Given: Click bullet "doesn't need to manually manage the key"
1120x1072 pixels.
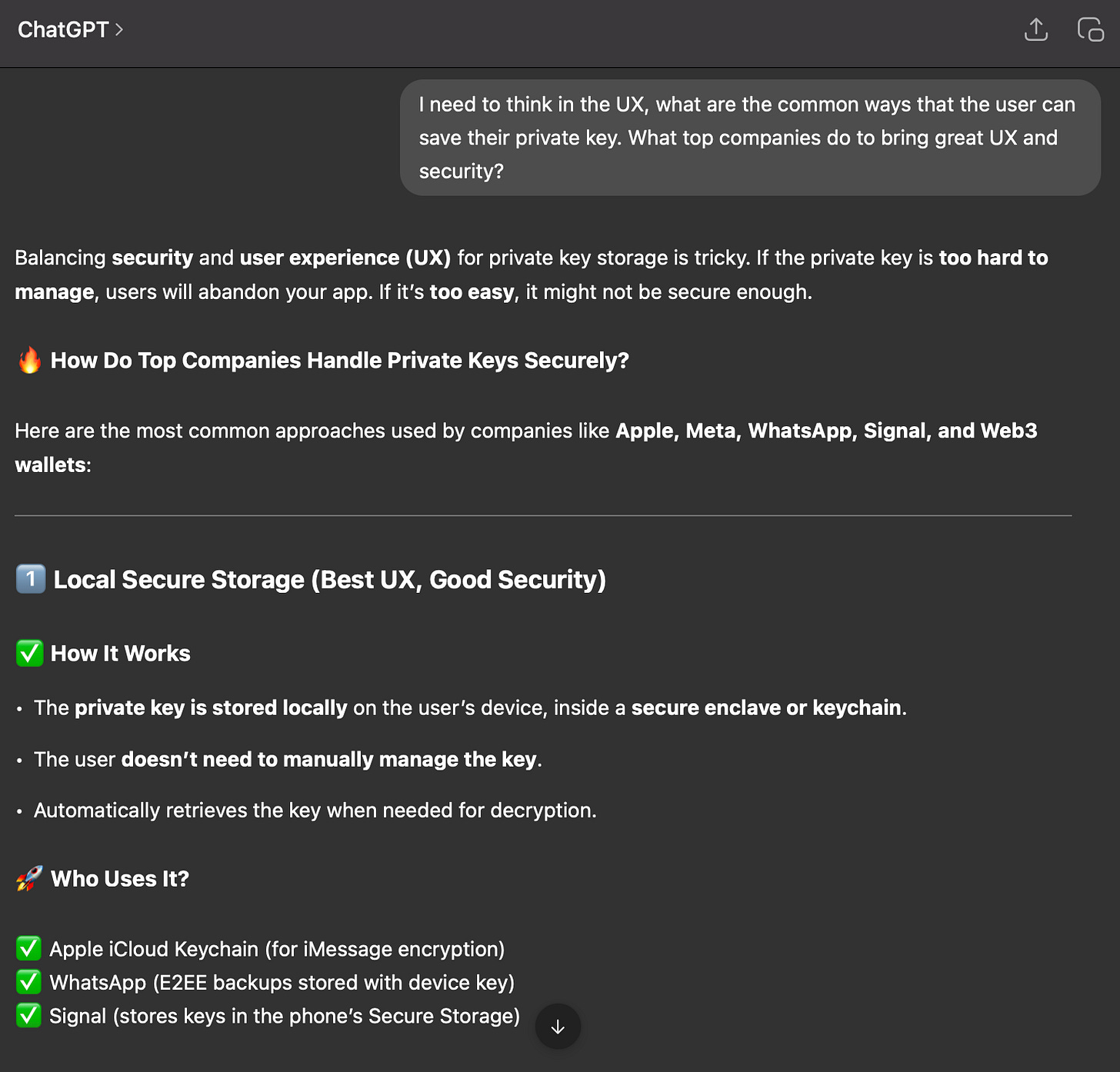Looking at the screenshot, I should [288, 759].
